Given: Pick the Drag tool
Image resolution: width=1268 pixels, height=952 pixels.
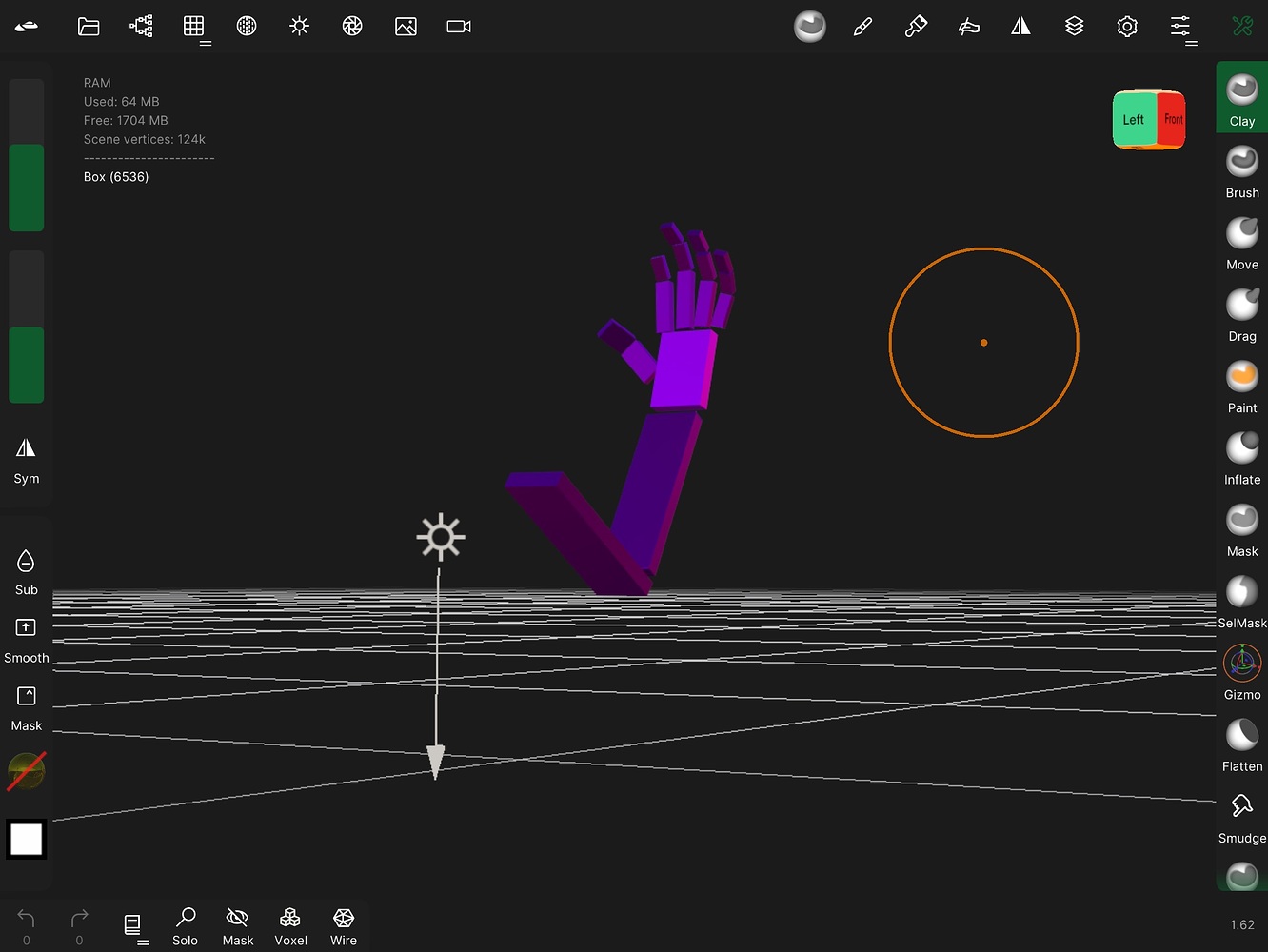Looking at the screenshot, I should click(x=1241, y=315).
